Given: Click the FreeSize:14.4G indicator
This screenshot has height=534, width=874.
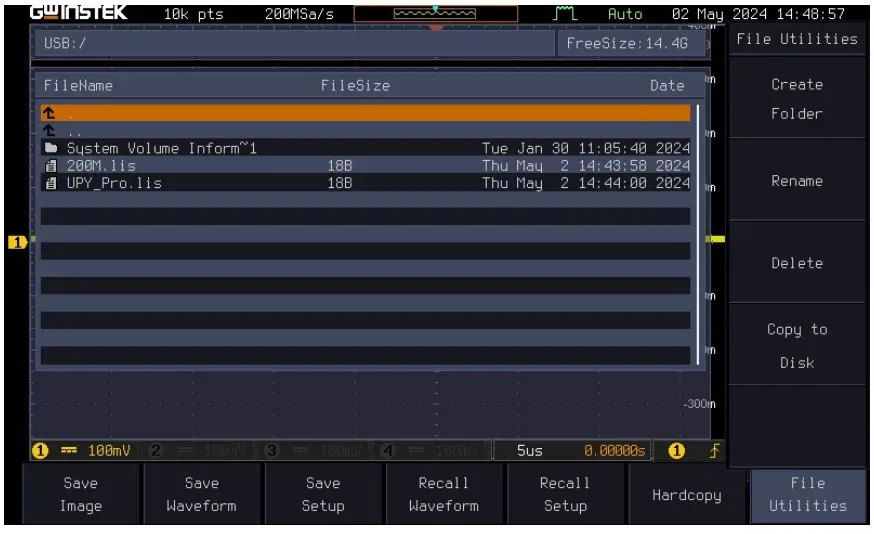Looking at the screenshot, I should [x=632, y=43].
